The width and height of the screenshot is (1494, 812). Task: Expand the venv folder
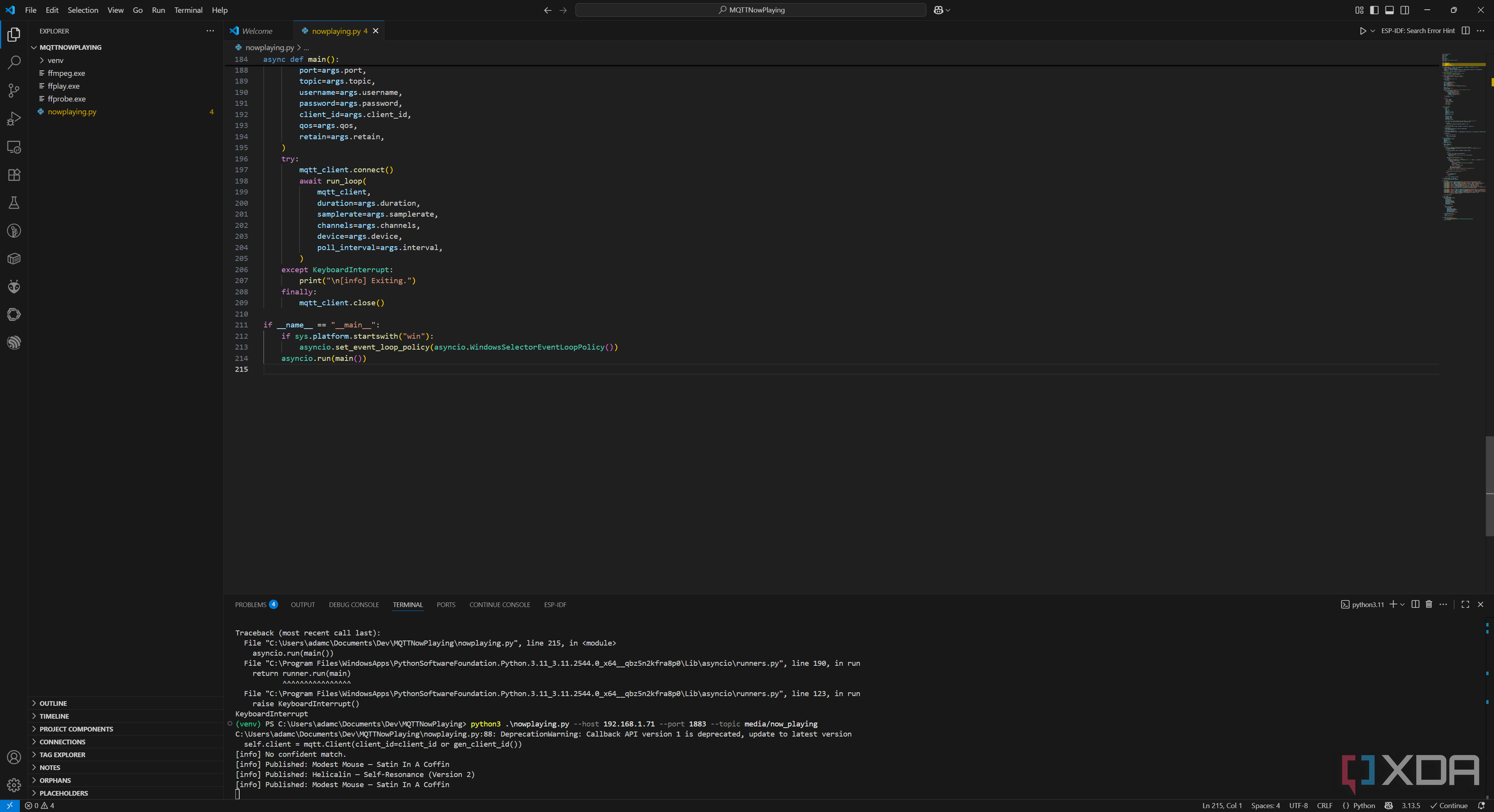55,60
